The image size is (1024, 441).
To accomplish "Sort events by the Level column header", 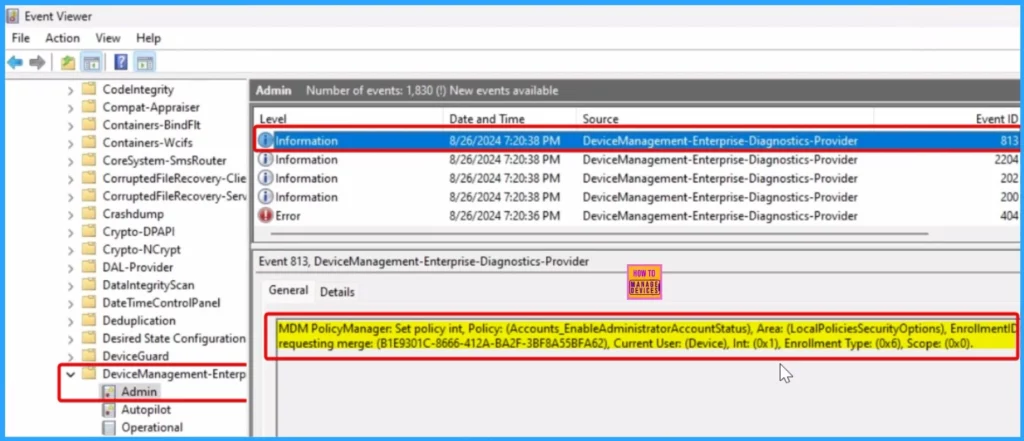I will coord(348,119).
